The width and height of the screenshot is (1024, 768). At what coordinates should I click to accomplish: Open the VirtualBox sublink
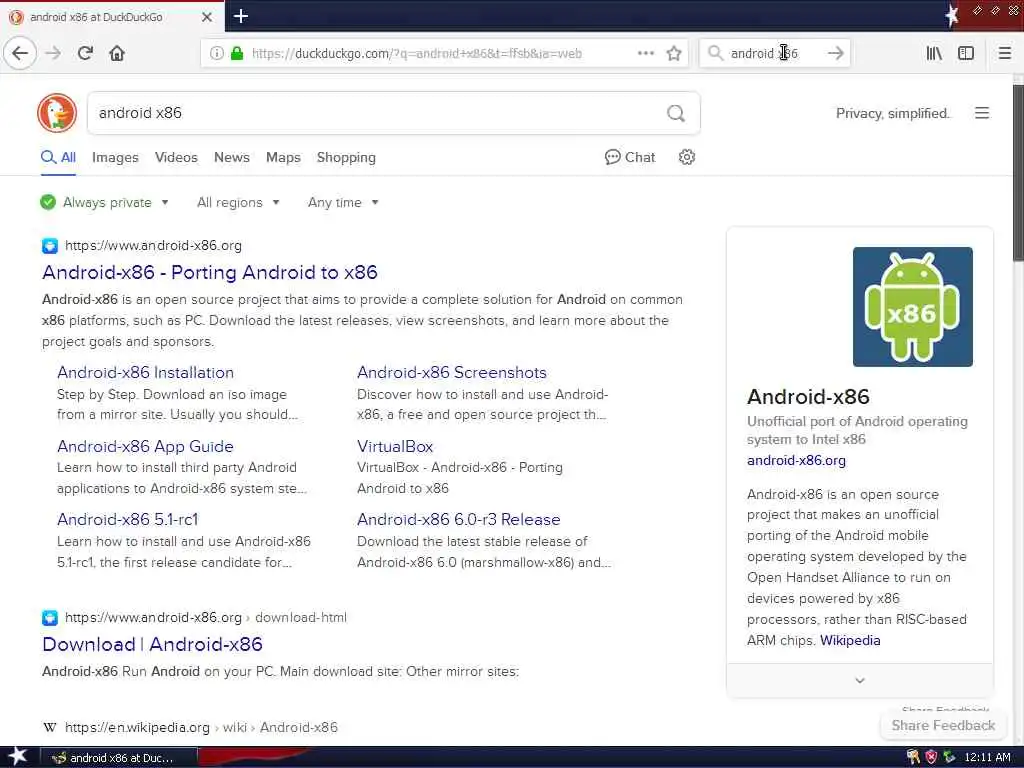[394, 447]
